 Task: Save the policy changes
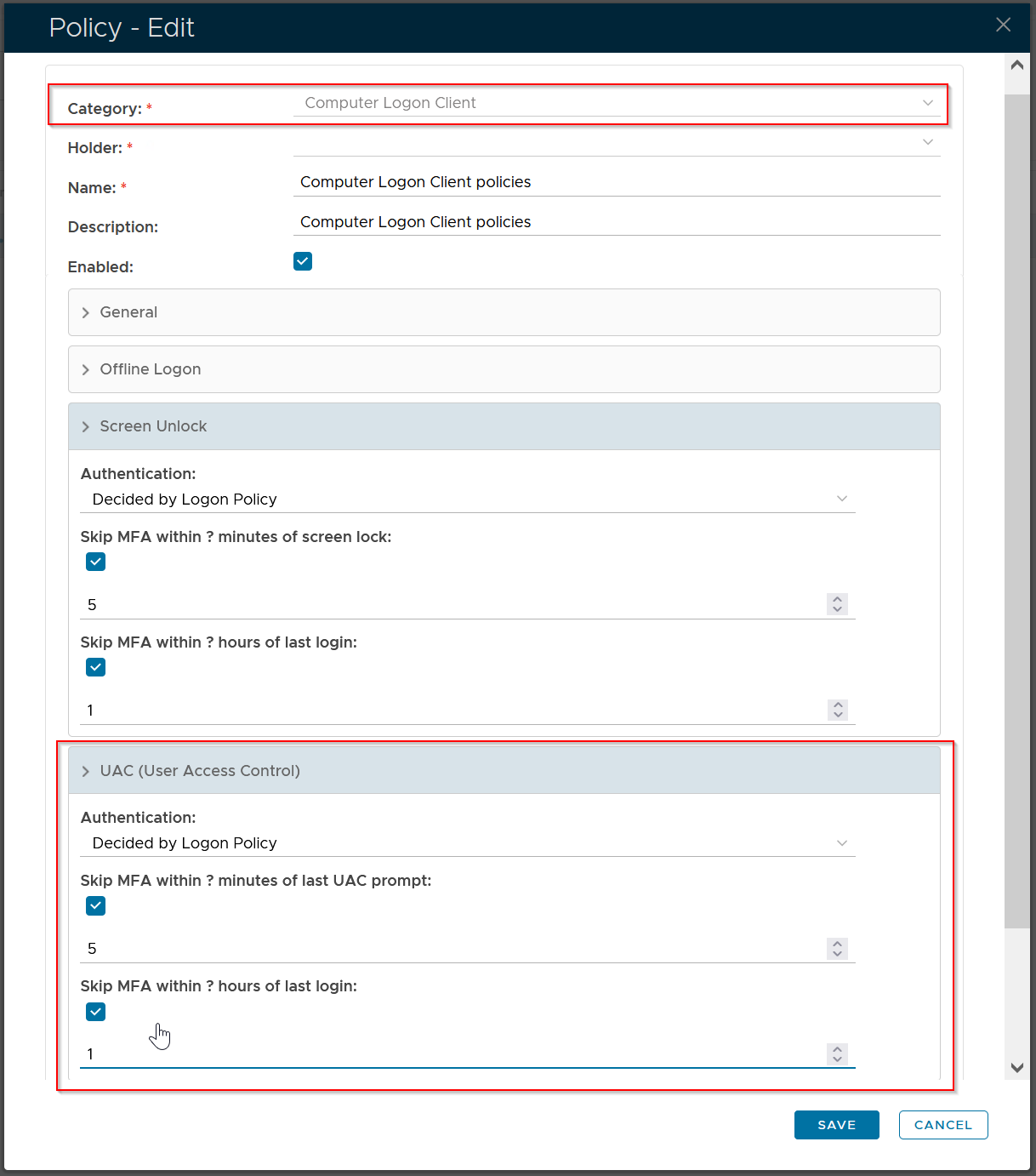pyautogui.click(x=836, y=1125)
